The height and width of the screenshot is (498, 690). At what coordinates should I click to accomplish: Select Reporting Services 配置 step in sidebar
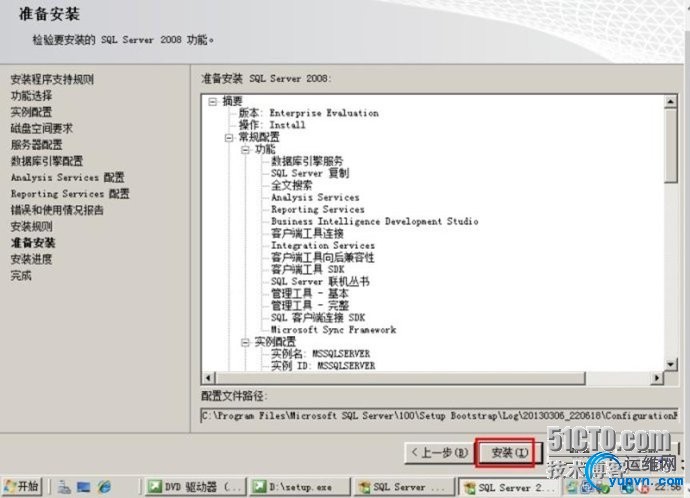[x=70, y=194]
